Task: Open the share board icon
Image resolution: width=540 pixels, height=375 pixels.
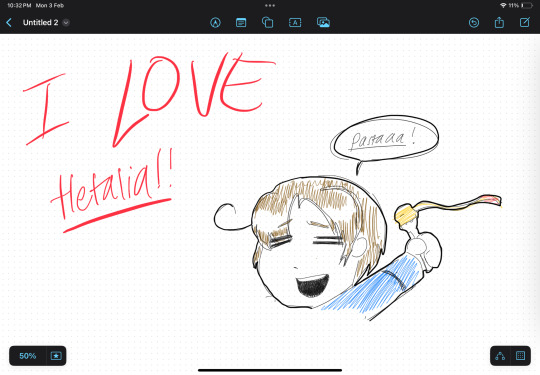Action: 499,23
